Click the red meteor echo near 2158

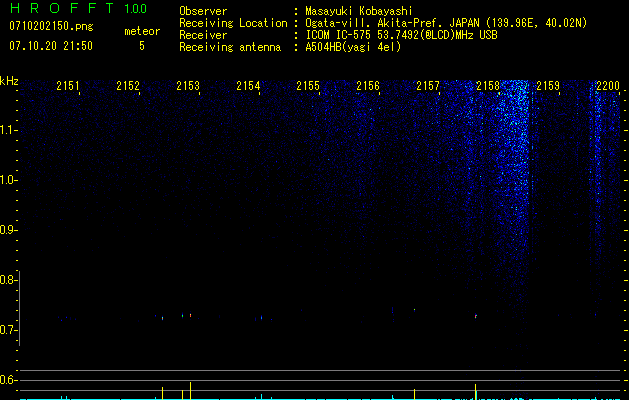tap(476, 316)
